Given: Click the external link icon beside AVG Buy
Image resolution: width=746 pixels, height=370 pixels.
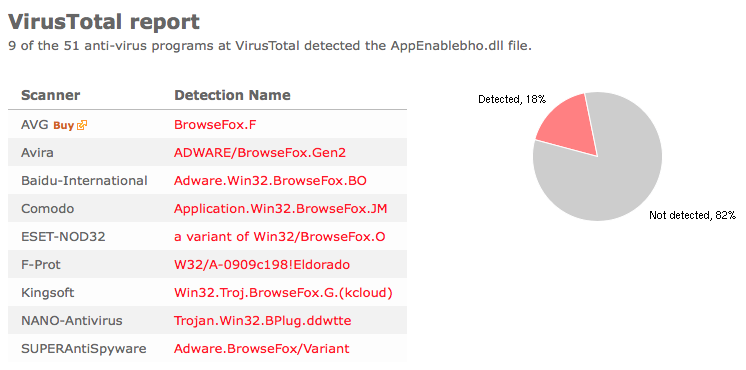Looking at the screenshot, I should click(82, 125).
